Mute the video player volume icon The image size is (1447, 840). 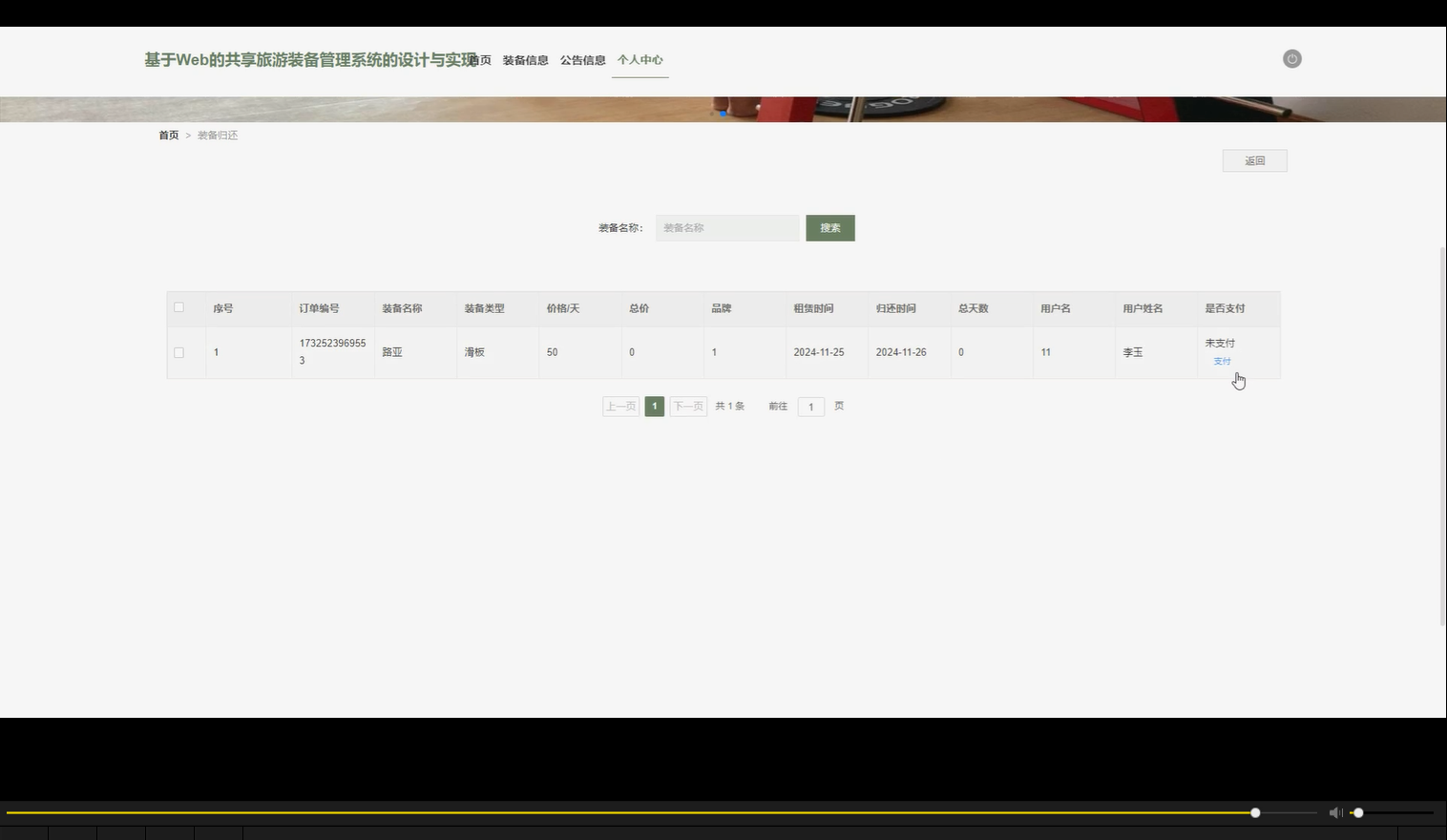tap(1335, 813)
